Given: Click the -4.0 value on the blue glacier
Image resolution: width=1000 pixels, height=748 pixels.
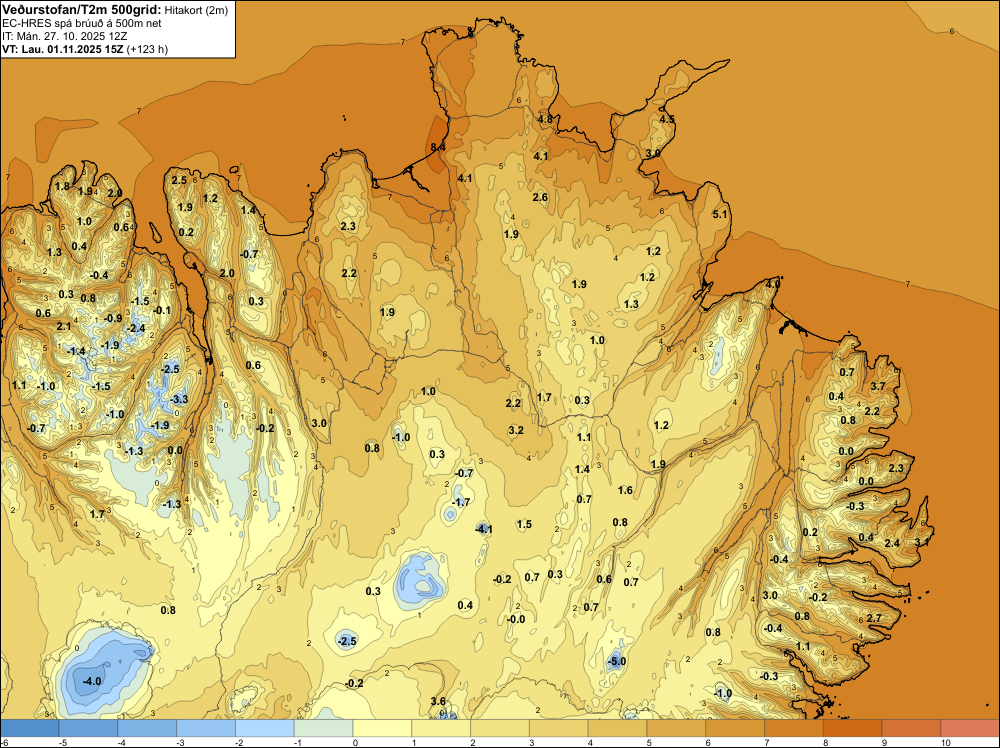Looking at the screenshot, I should tap(92, 681).
